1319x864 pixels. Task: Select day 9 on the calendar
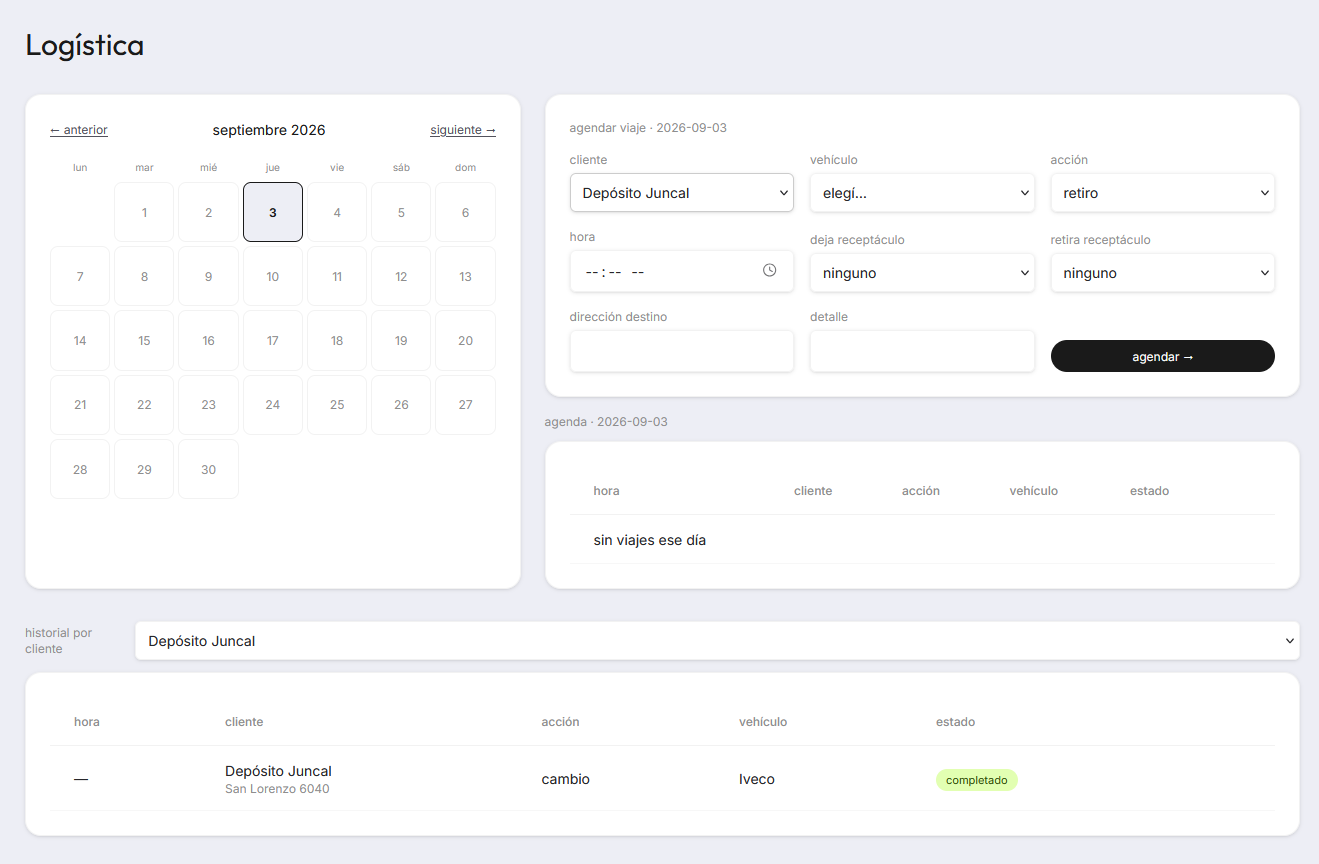point(208,276)
